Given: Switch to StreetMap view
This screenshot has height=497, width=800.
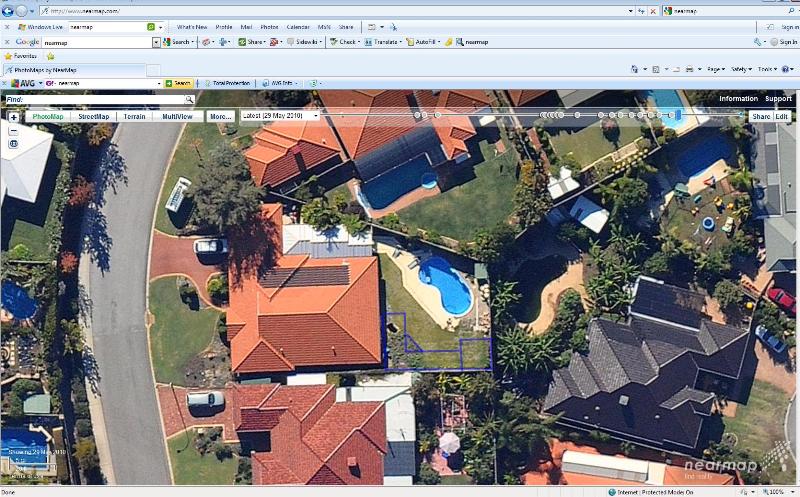Looking at the screenshot, I should coord(94,116).
